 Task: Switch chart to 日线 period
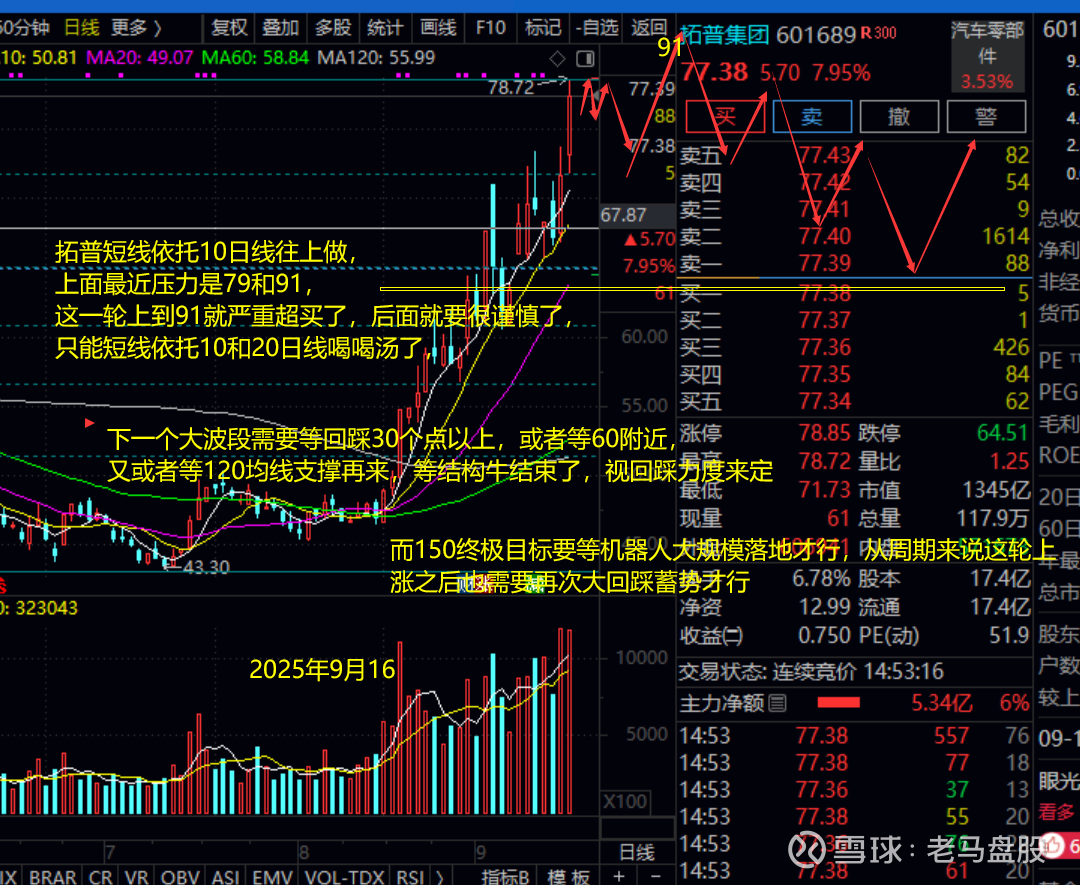pos(81,28)
